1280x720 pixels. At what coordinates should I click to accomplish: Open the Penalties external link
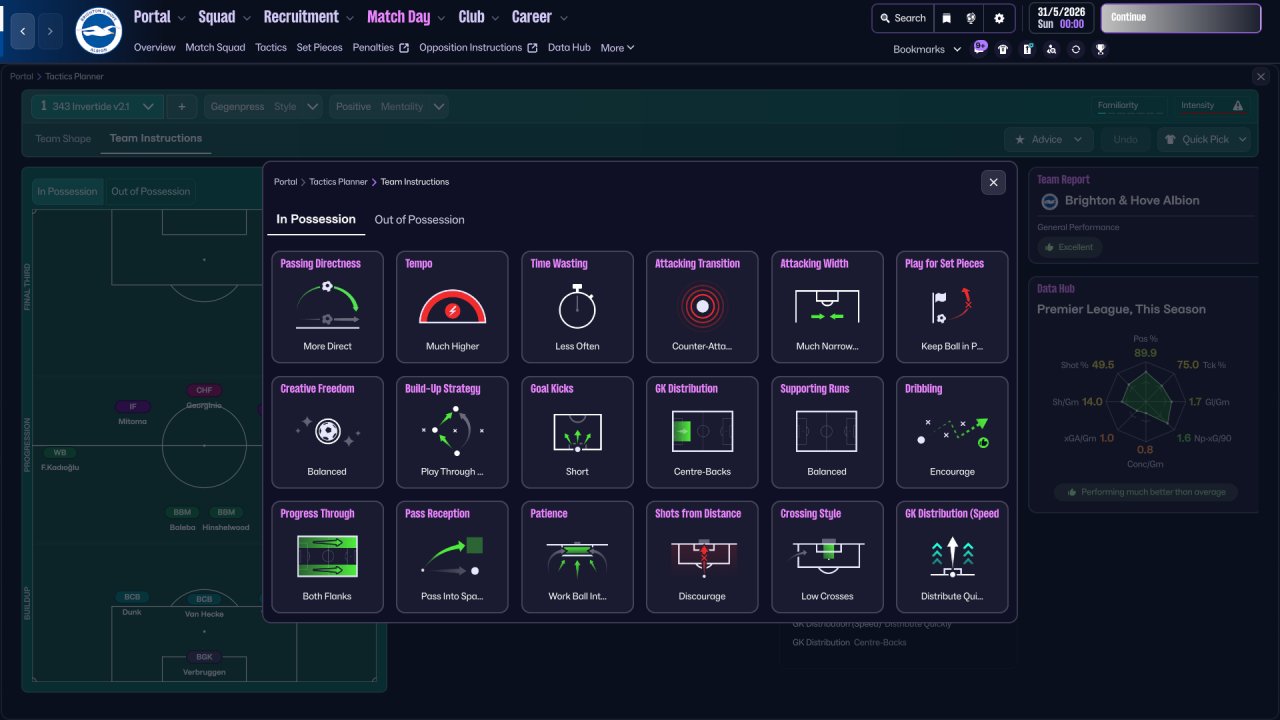click(x=381, y=47)
